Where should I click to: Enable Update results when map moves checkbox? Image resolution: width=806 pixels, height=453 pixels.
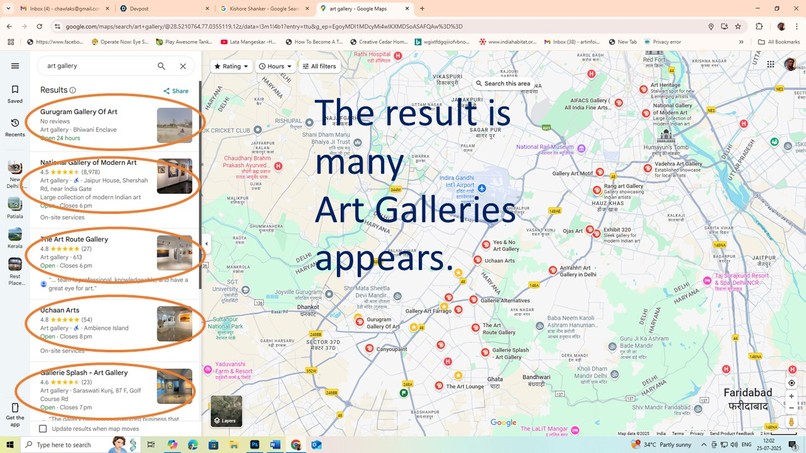coord(43,429)
